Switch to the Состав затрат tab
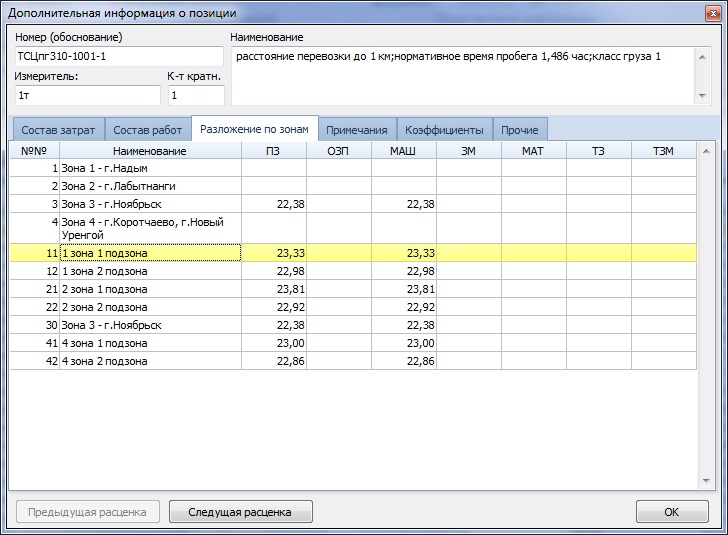This screenshot has height=535, width=728. pos(58,130)
